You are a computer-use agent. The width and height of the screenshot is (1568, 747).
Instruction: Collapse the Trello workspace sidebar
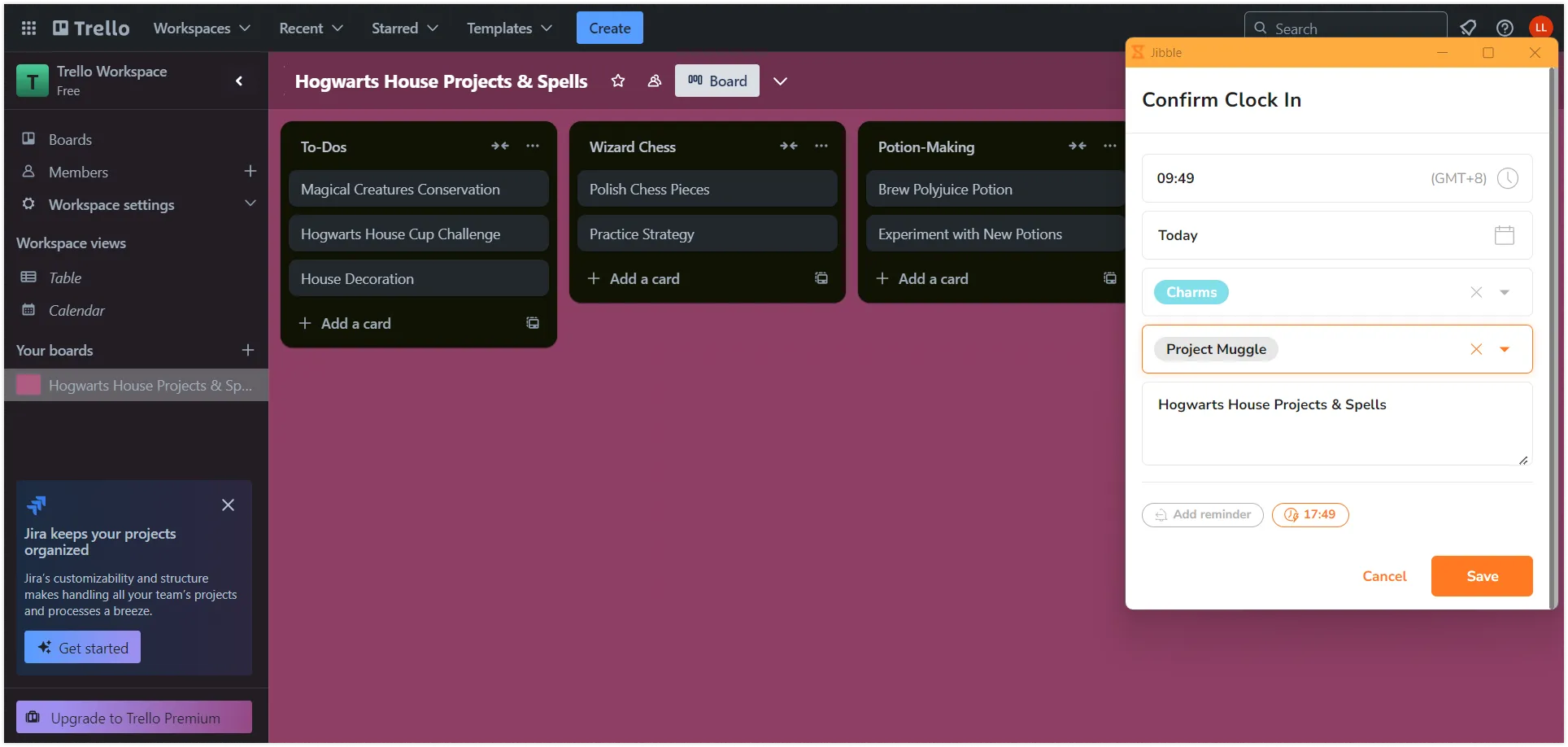(x=239, y=81)
